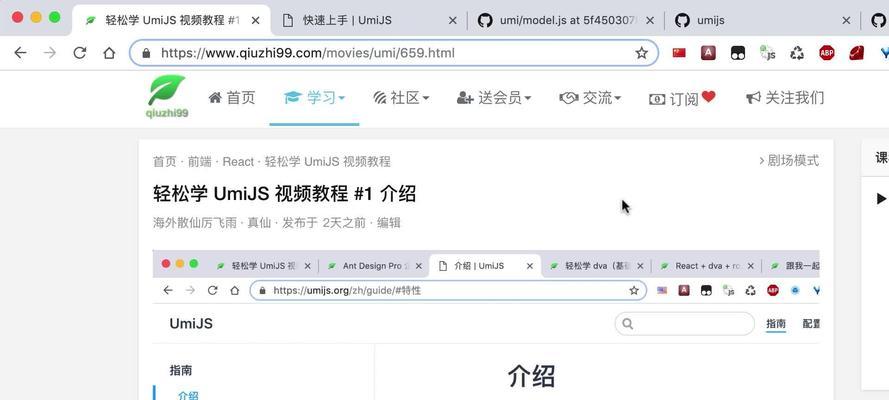Close the 轻松学 UmiJS 视频教程 tab
Image resolution: width=889 pixels, height=400 pixels.
pos(256,21)
